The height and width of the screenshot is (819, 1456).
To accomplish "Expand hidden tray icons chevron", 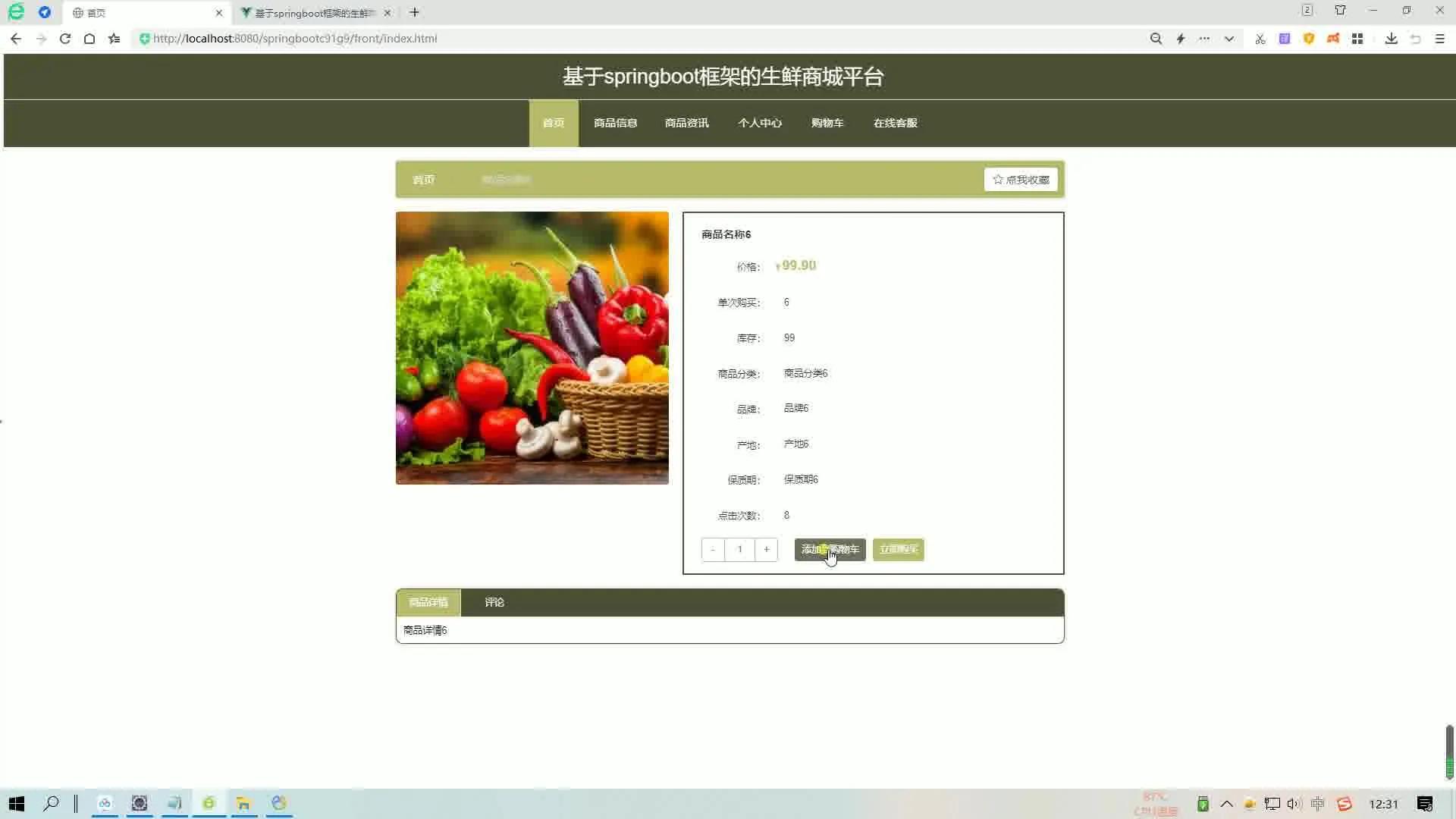I will 1226,804.
